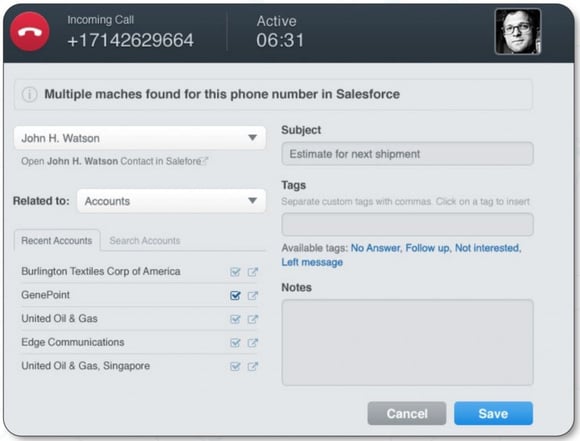This screenshot has height=441, width=580.
Task: Open Edge Communications external link icon
Action: tap(253, 343)
